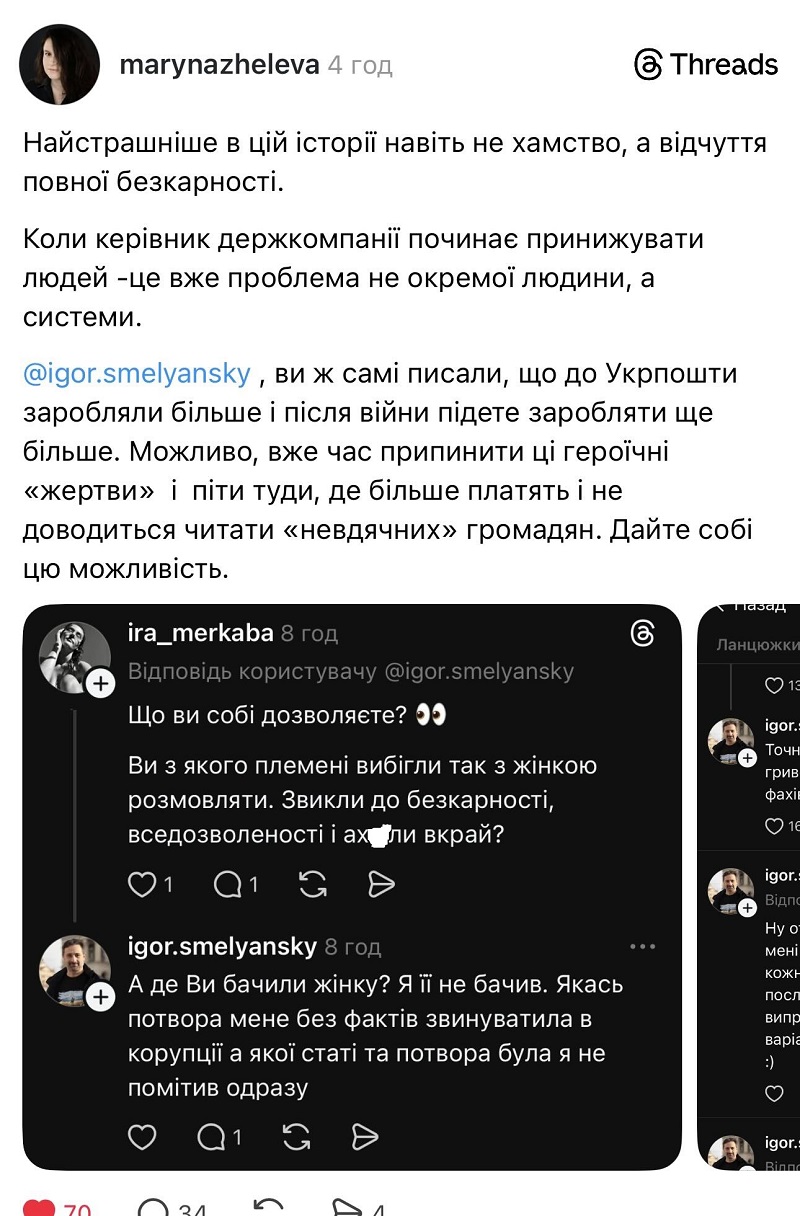
Task: Share ira_merkaba's reply via the send icon
Action: pyautogui.click(x=382, y=884)
